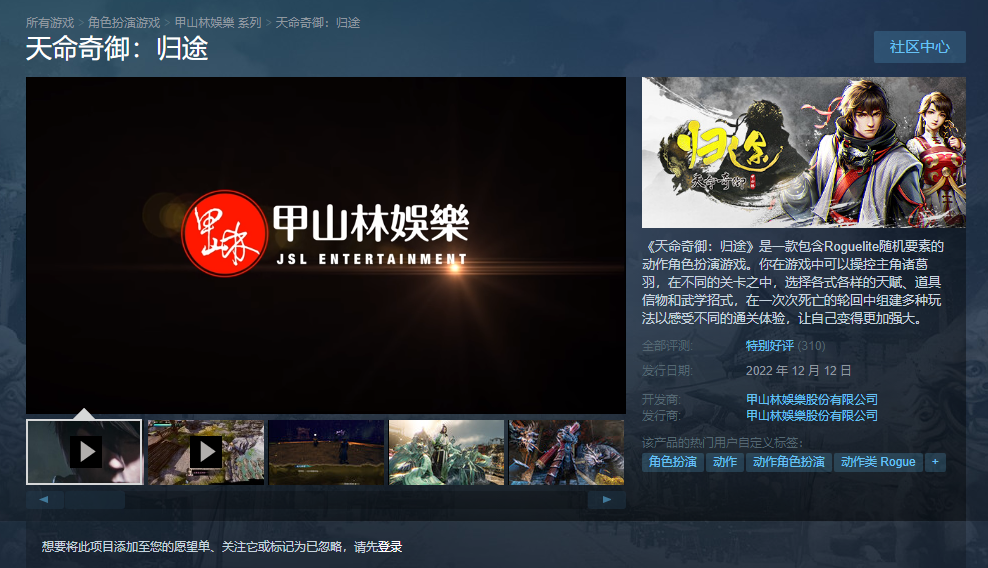Image resolution: width=988 pixels, height=568 pixels.
Task: Click the 登录 login link
Action: (x=390, y=547)
